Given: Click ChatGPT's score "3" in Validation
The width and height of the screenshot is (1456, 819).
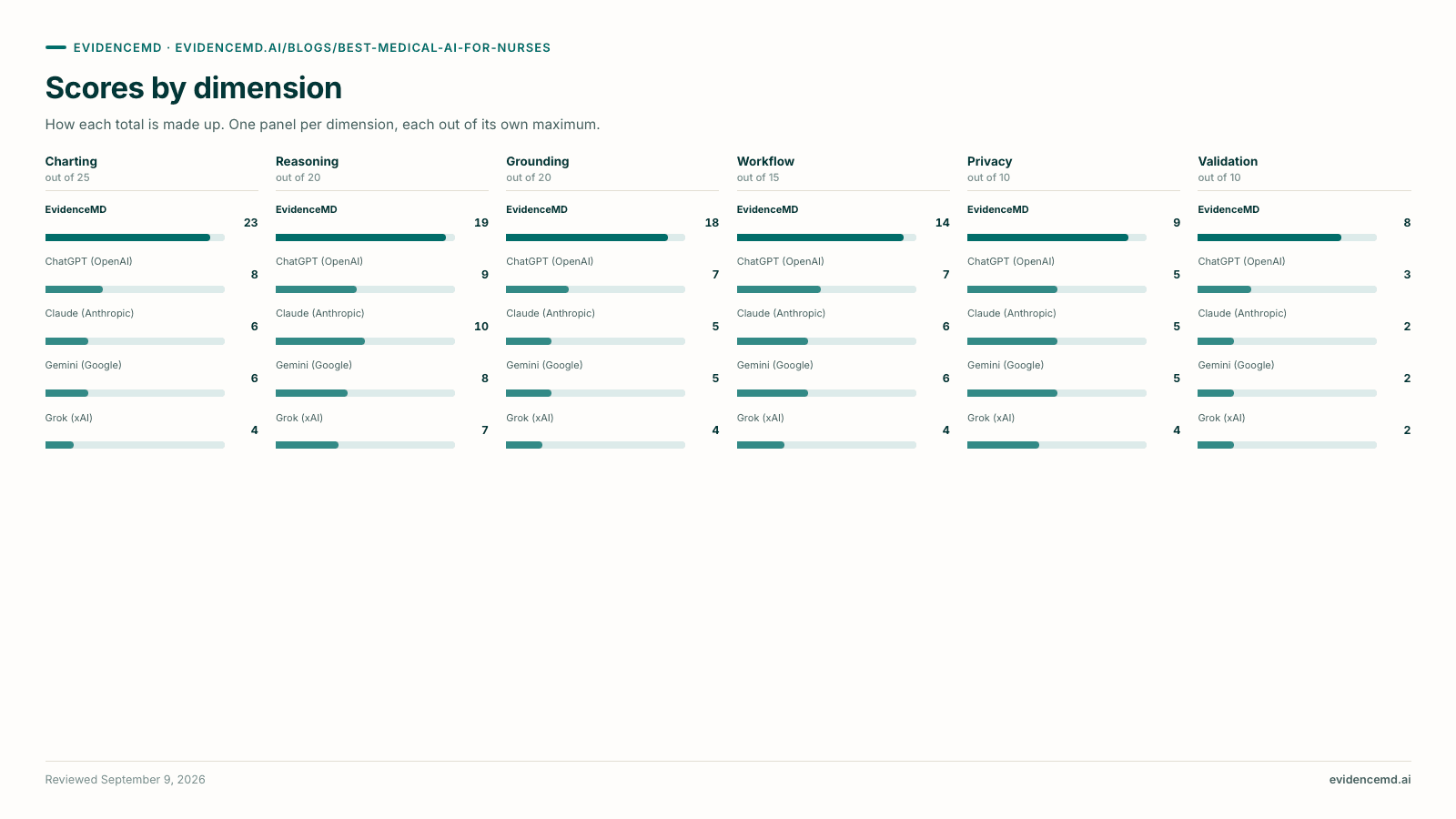Looking at the screenshot, I should tap(1407, 275).
